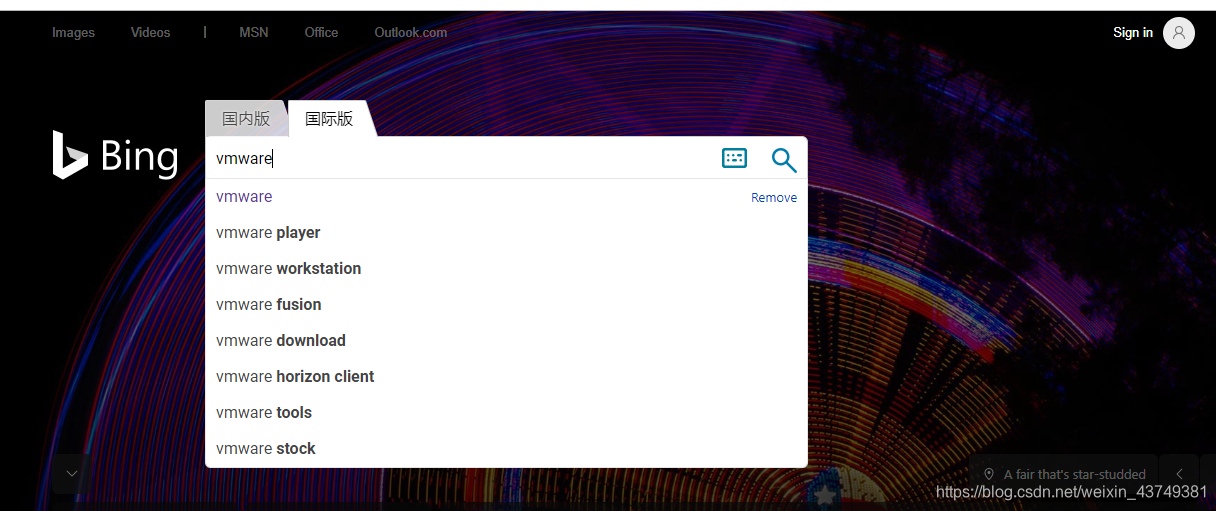Select the 'vmware fusion' suggestion

(506, 305)
